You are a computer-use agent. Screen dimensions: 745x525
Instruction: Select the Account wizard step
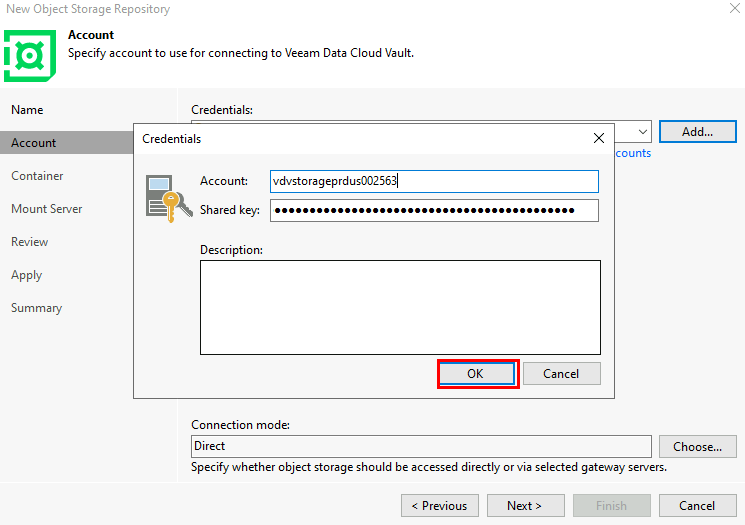coord(67,143)
